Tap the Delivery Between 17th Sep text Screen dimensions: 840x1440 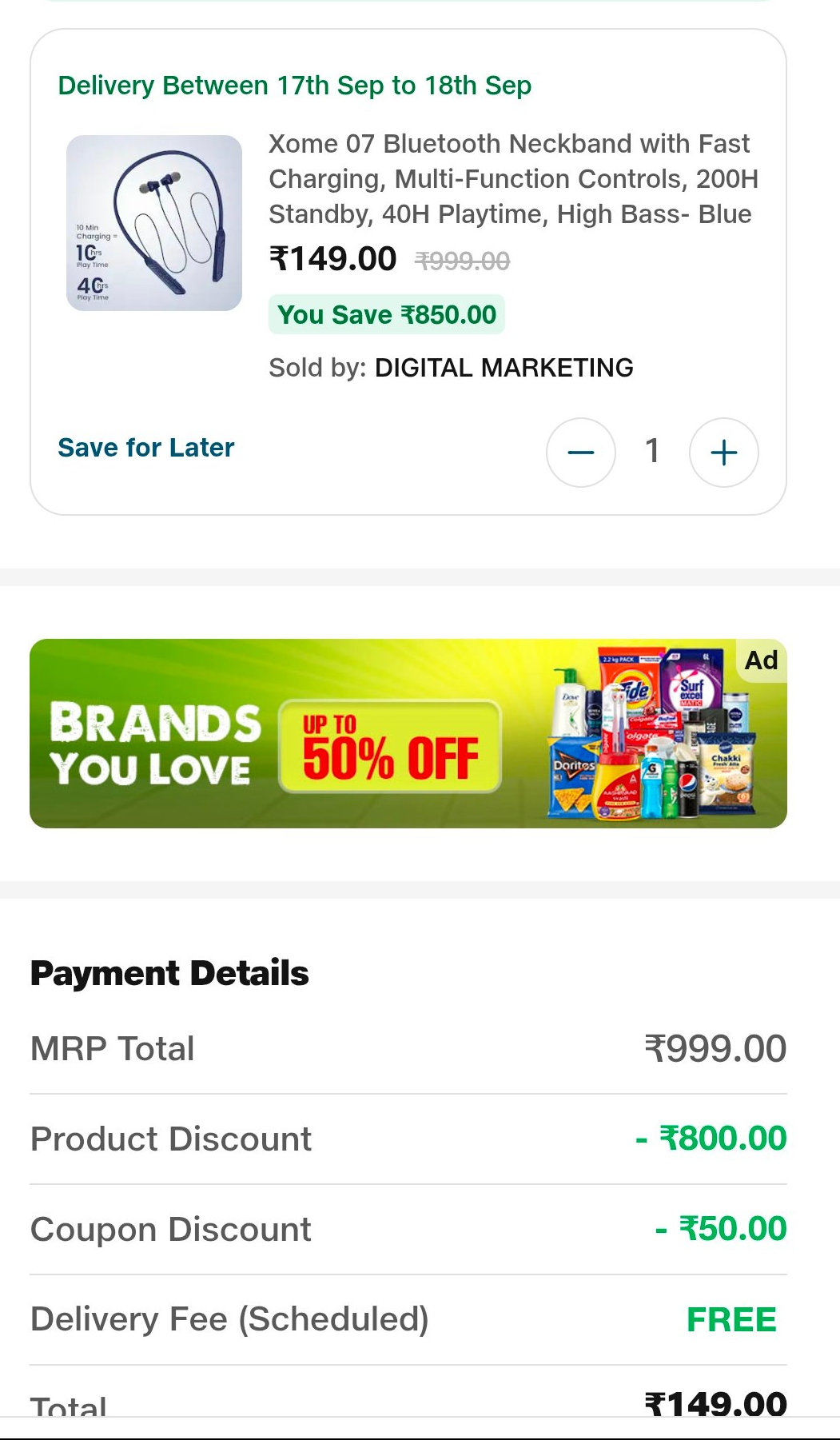tap(295, 86)
